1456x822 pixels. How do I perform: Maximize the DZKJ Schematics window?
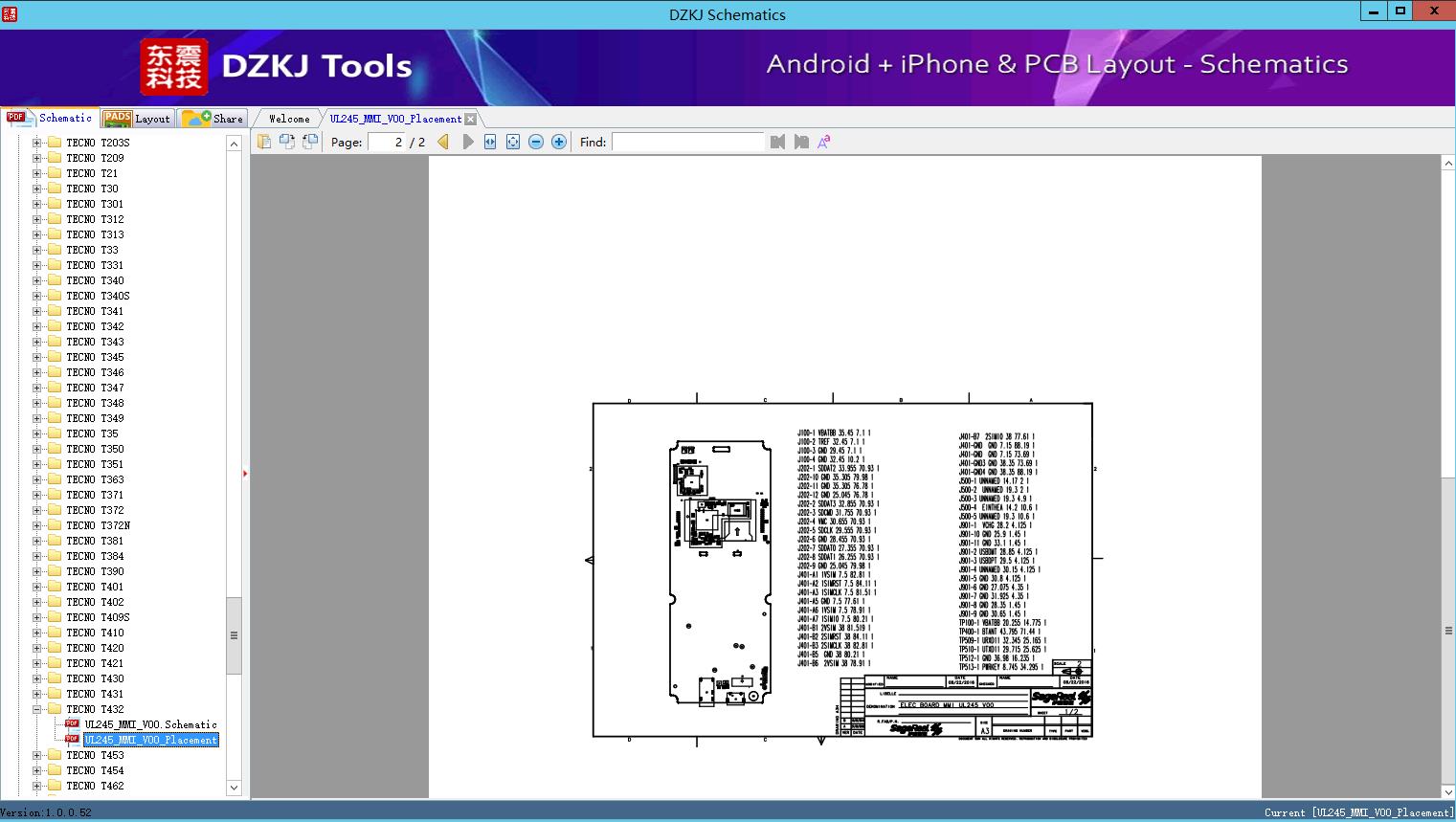1400,11
